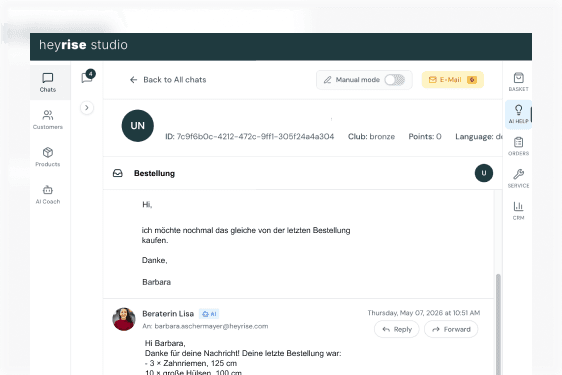Click the inbox icon beside Bestellung

coord(118,173)
